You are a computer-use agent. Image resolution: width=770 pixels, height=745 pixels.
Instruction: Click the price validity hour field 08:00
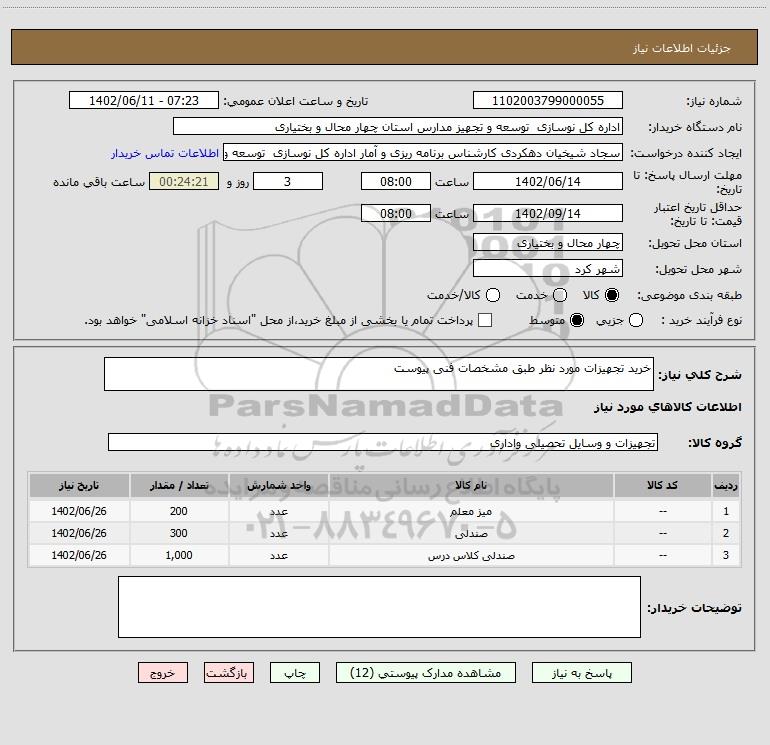tap(396, 213)
